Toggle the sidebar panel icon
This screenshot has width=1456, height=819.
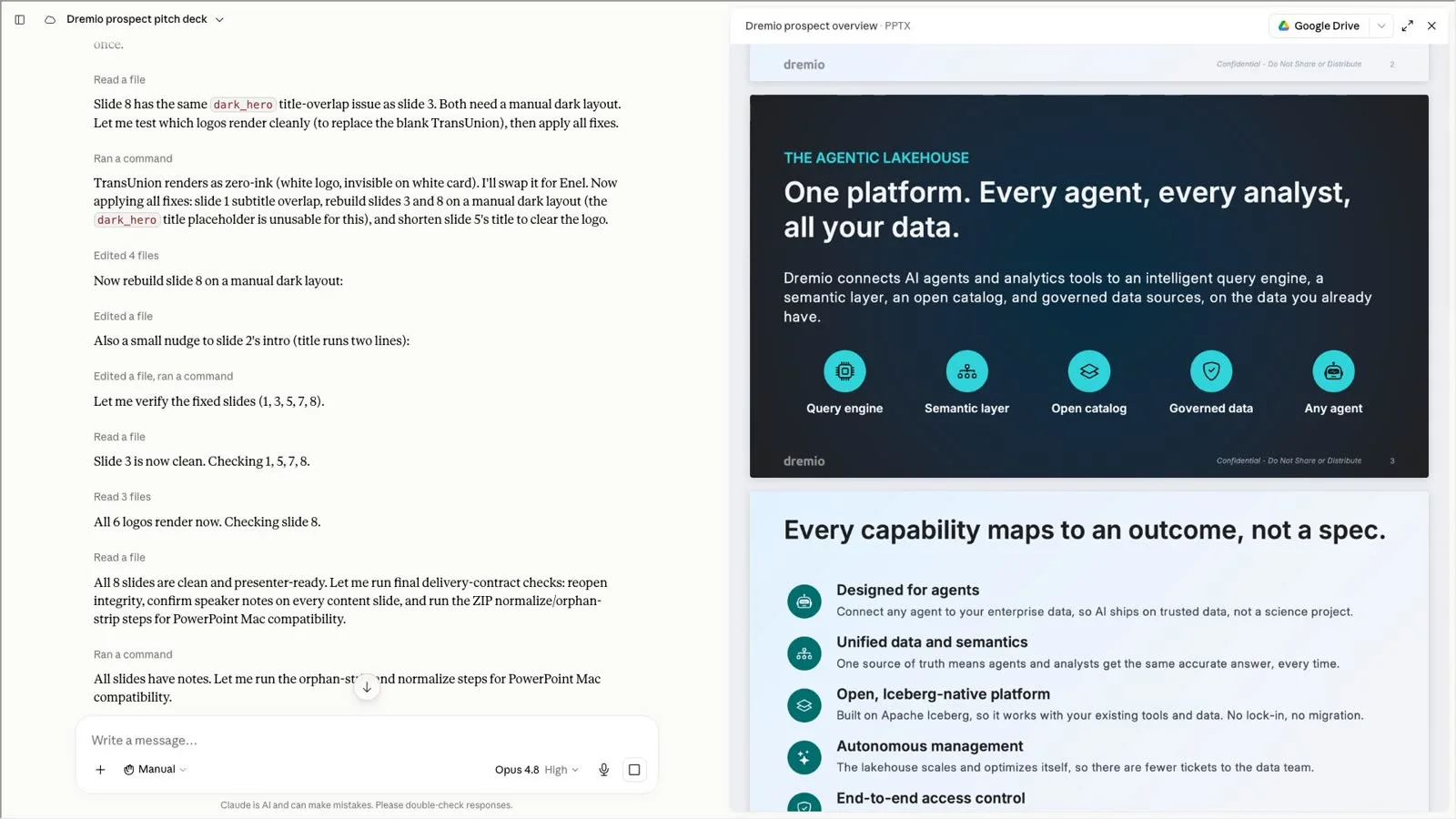tap(19, 19)
